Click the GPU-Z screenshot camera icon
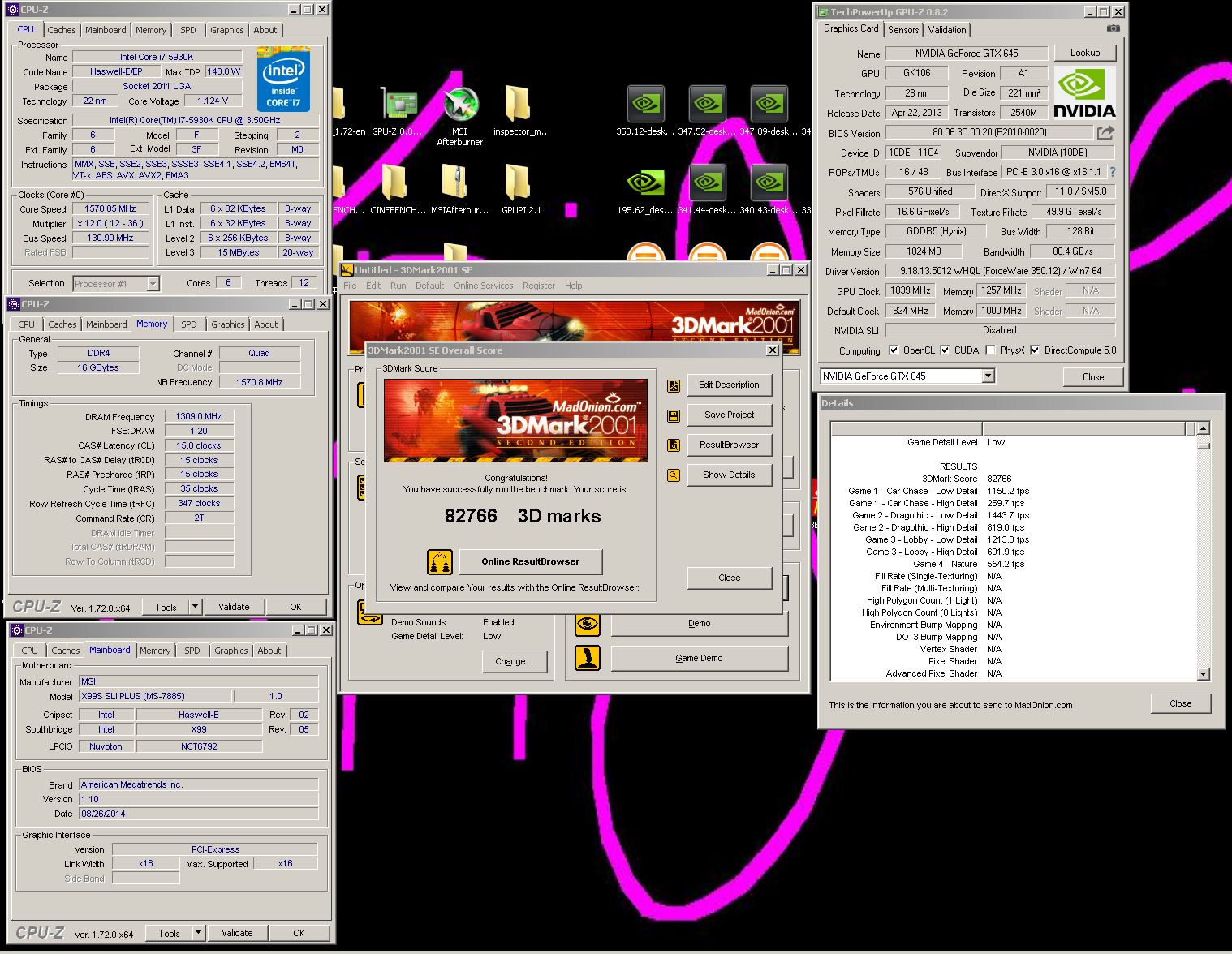Image resolution: width=1232 pixels, height=954 pixels. click(1114, 28)
